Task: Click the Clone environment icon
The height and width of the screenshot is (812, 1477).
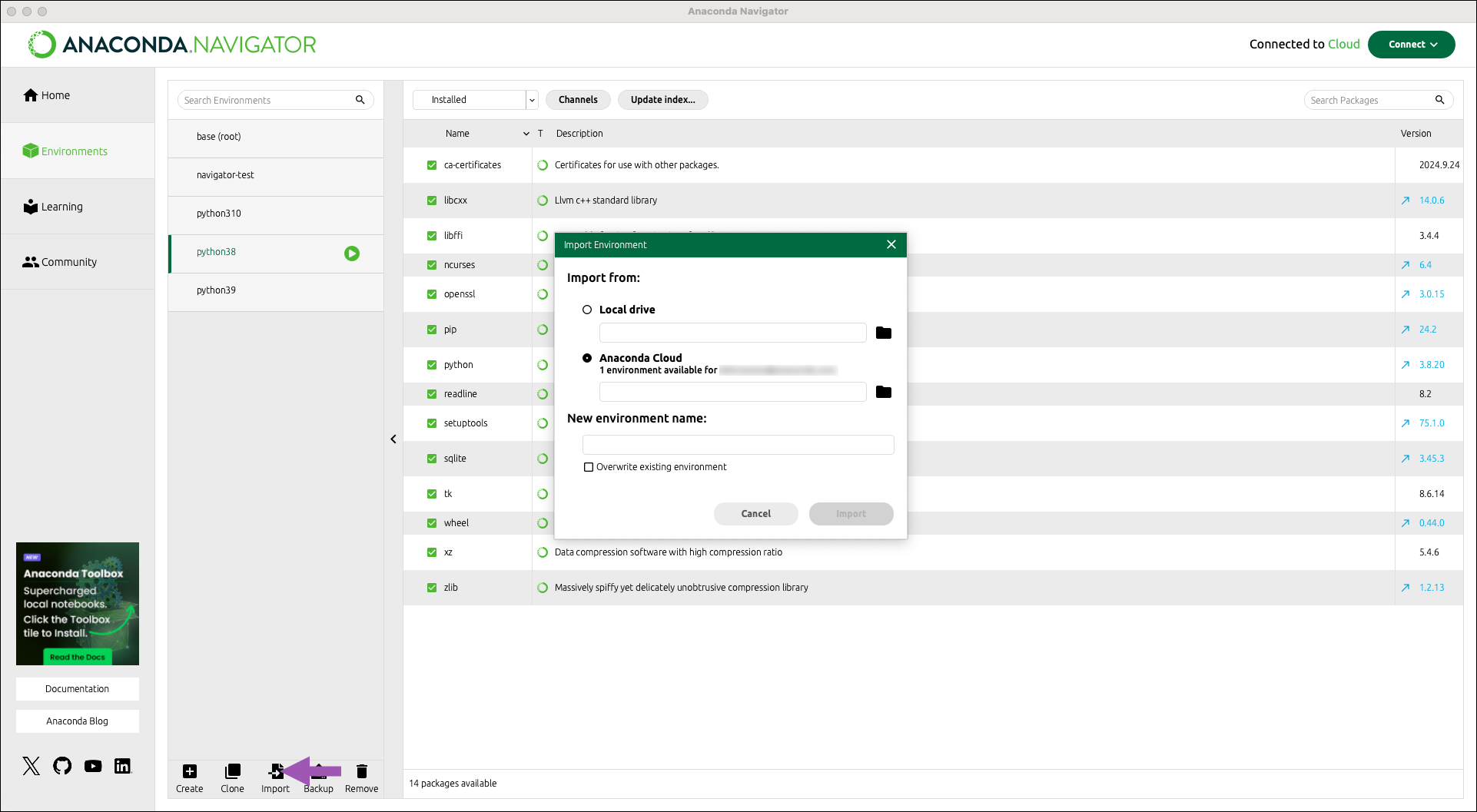Action: click(x=232, y=771)
